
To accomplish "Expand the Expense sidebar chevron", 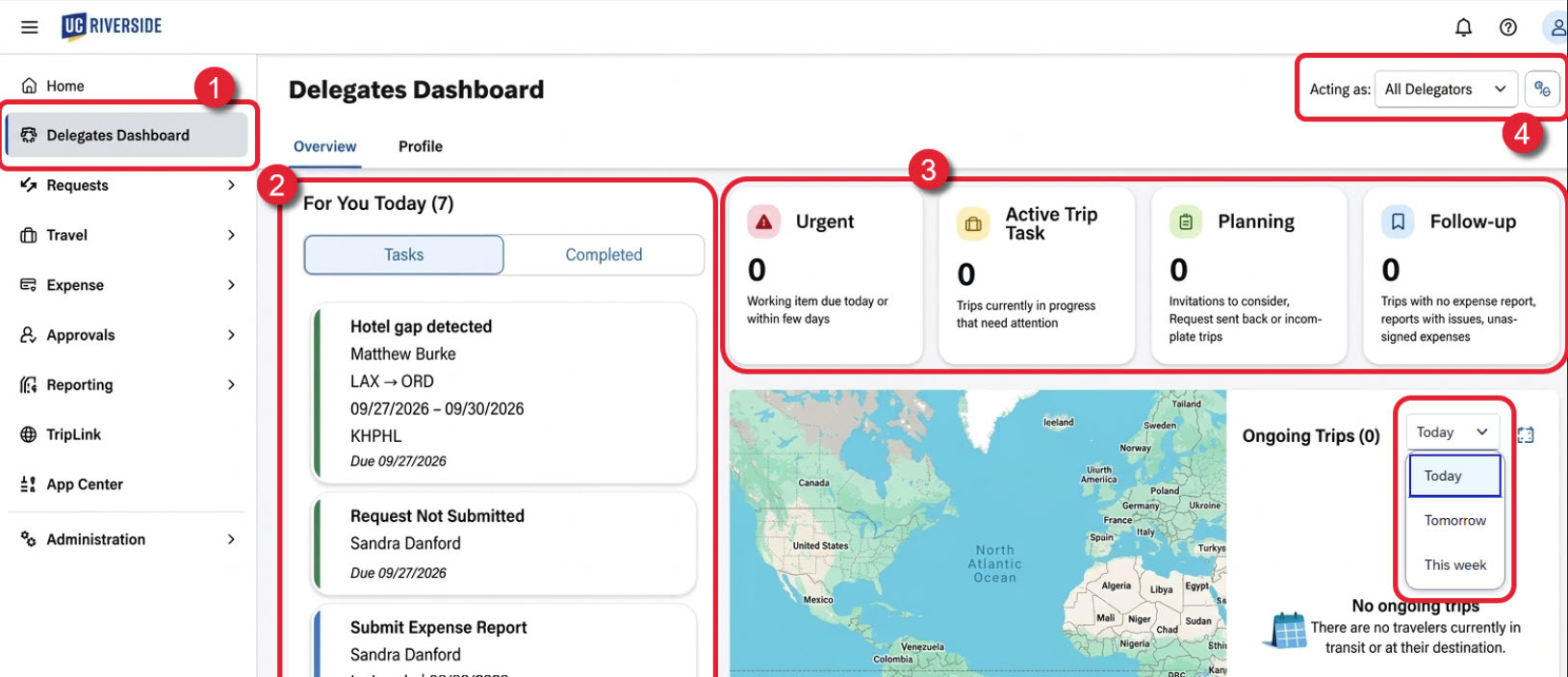I will pos(231,285).
